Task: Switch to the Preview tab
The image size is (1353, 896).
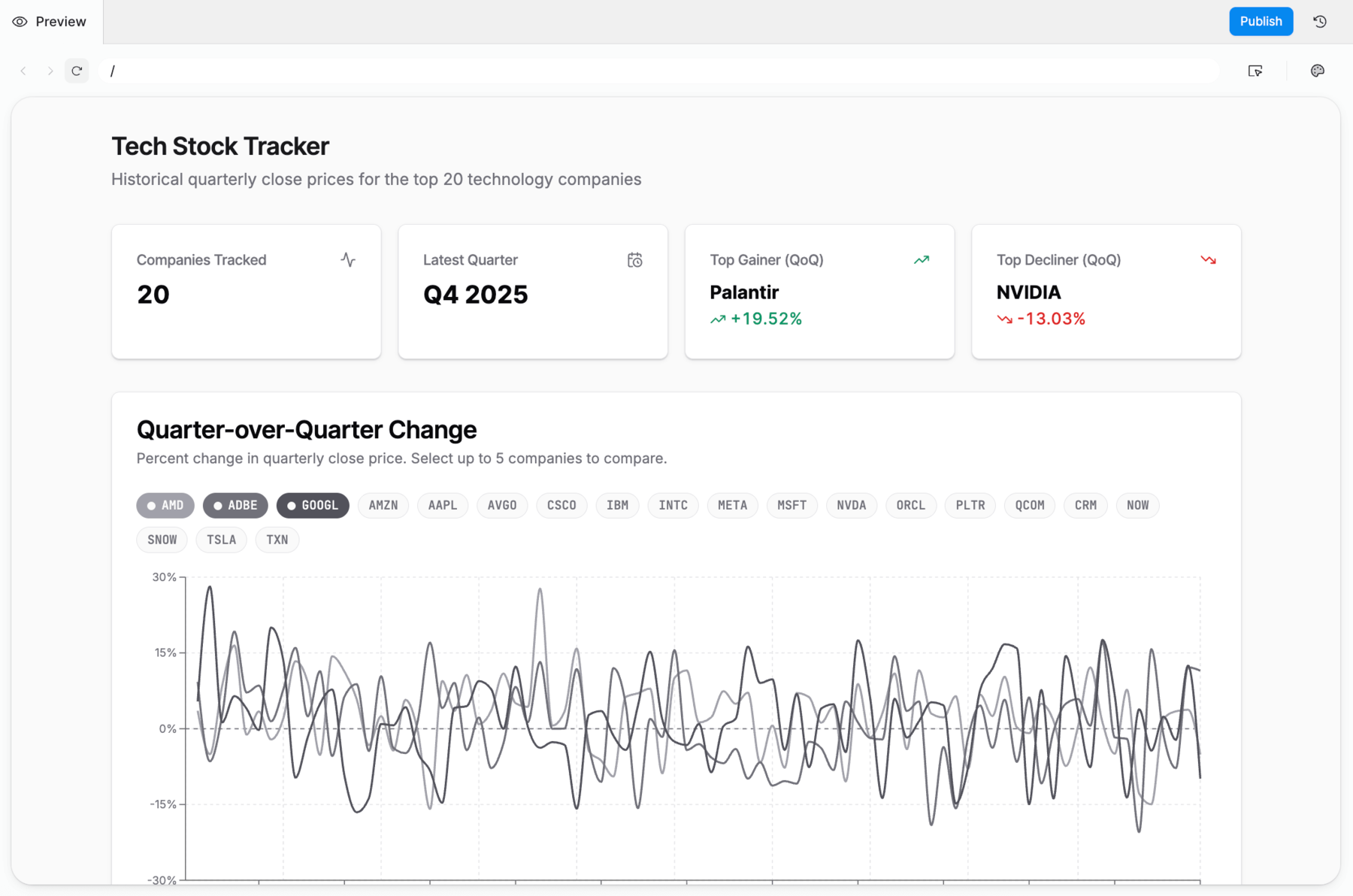Action: pos(51,22)
